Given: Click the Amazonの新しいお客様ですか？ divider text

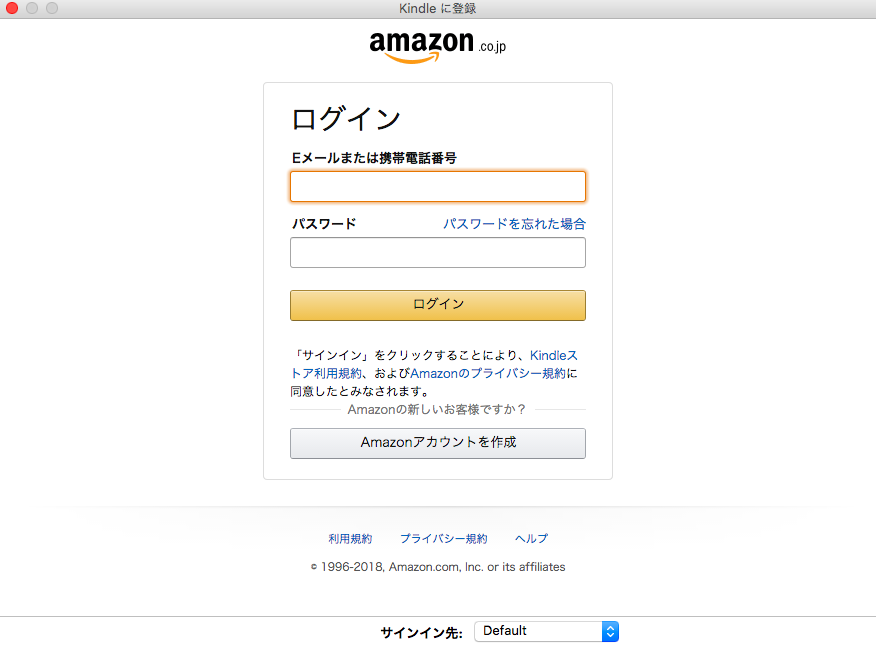Looking at the screenshot, I should click(x=437, y=410).
